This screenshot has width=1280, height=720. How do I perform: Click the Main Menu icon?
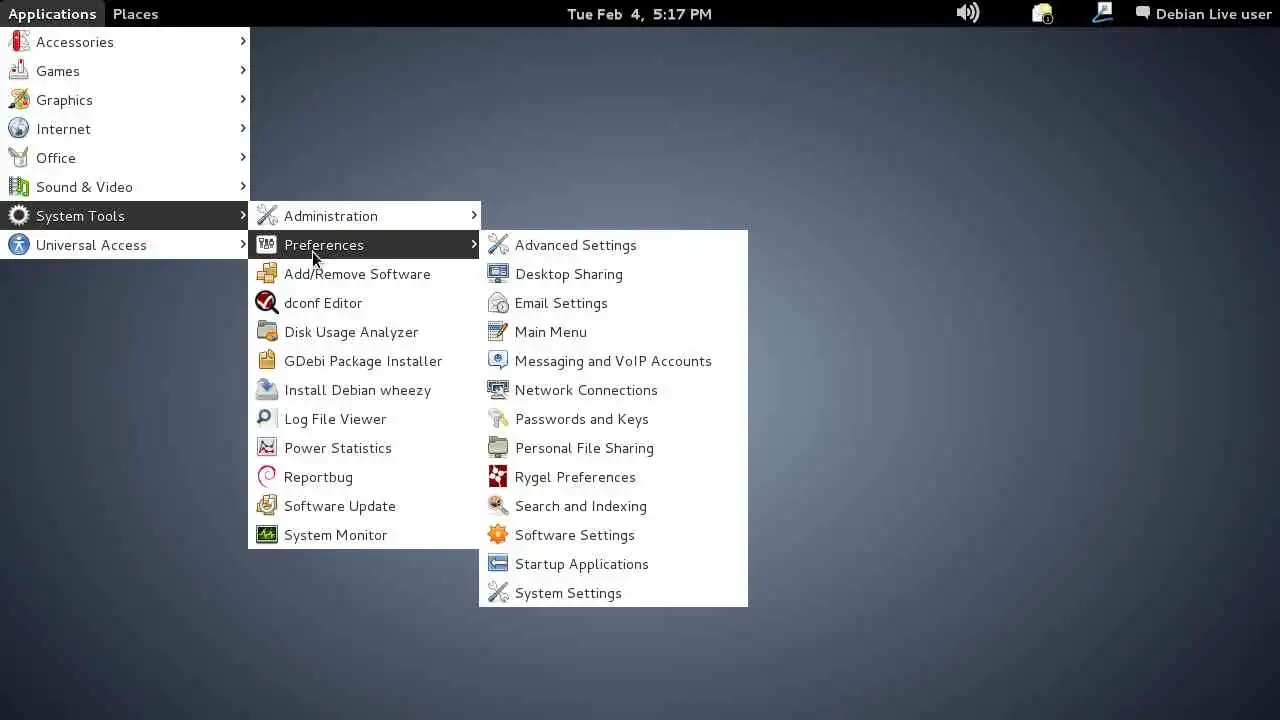[x=498, y=332]
